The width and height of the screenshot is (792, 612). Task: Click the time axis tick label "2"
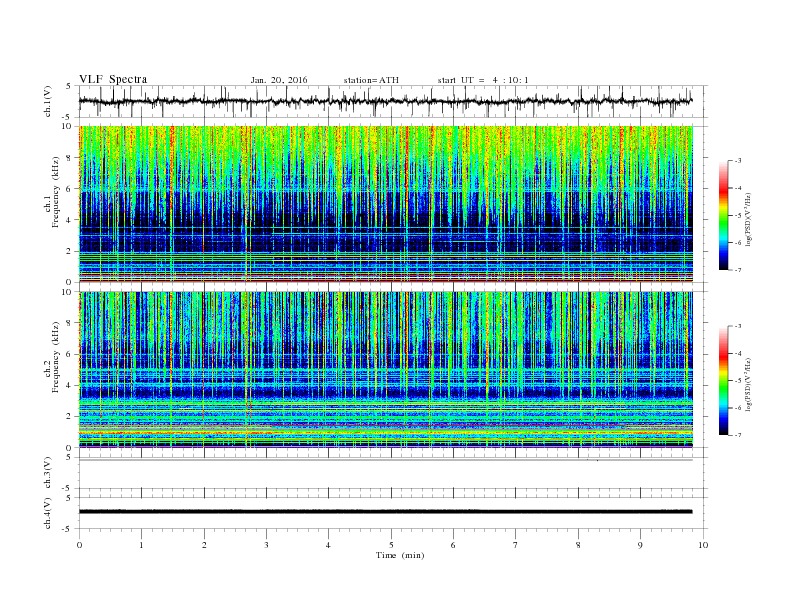click(204, 545)
